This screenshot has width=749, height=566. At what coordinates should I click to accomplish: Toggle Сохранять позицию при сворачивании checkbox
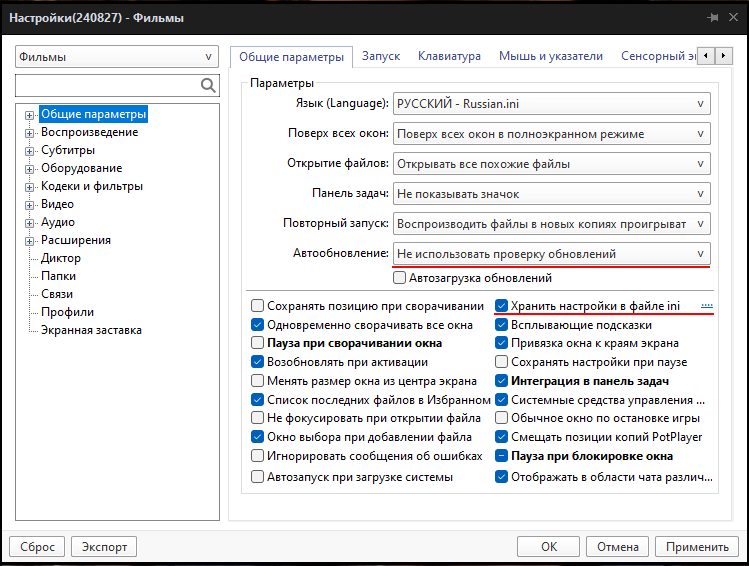(x=258, y=306)
